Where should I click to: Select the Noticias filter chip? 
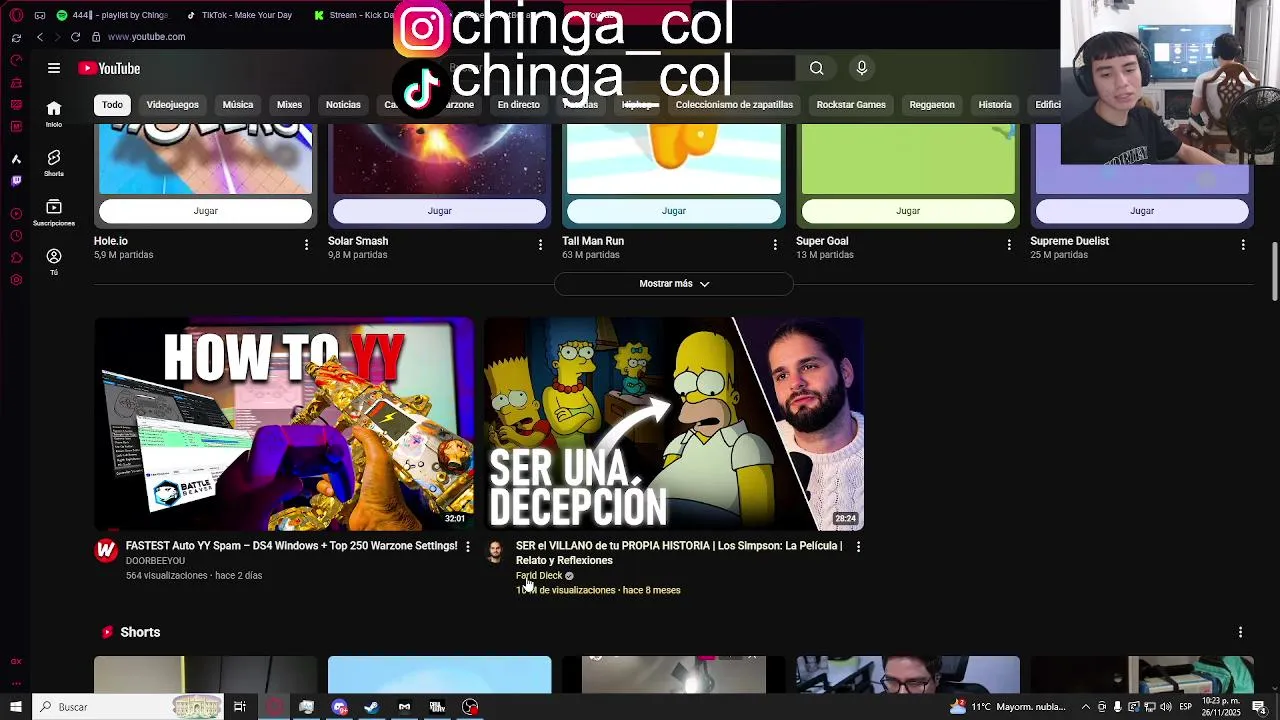pos(343,105)
